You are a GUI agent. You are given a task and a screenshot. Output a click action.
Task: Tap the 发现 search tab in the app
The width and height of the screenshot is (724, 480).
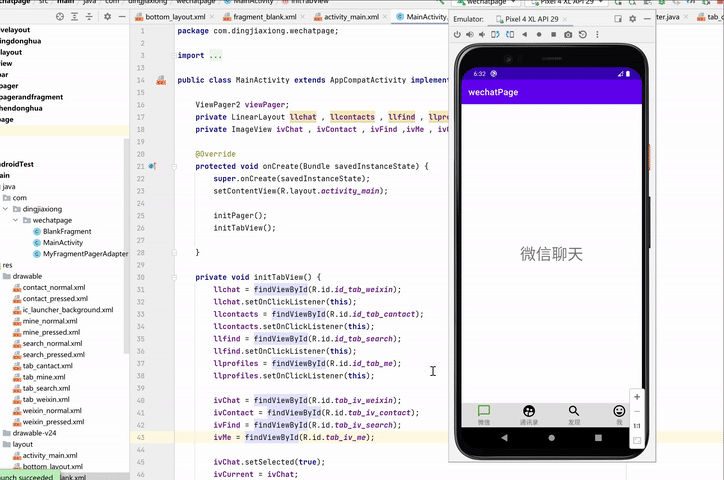[574, 414]
